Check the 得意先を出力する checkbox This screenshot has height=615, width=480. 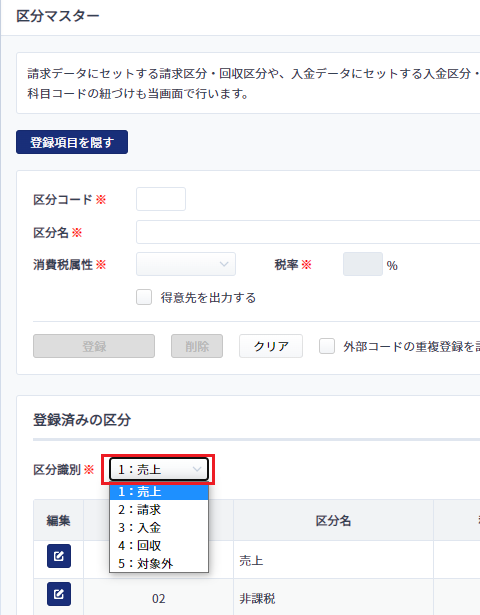pyautogui.click(x=144, y=297)
